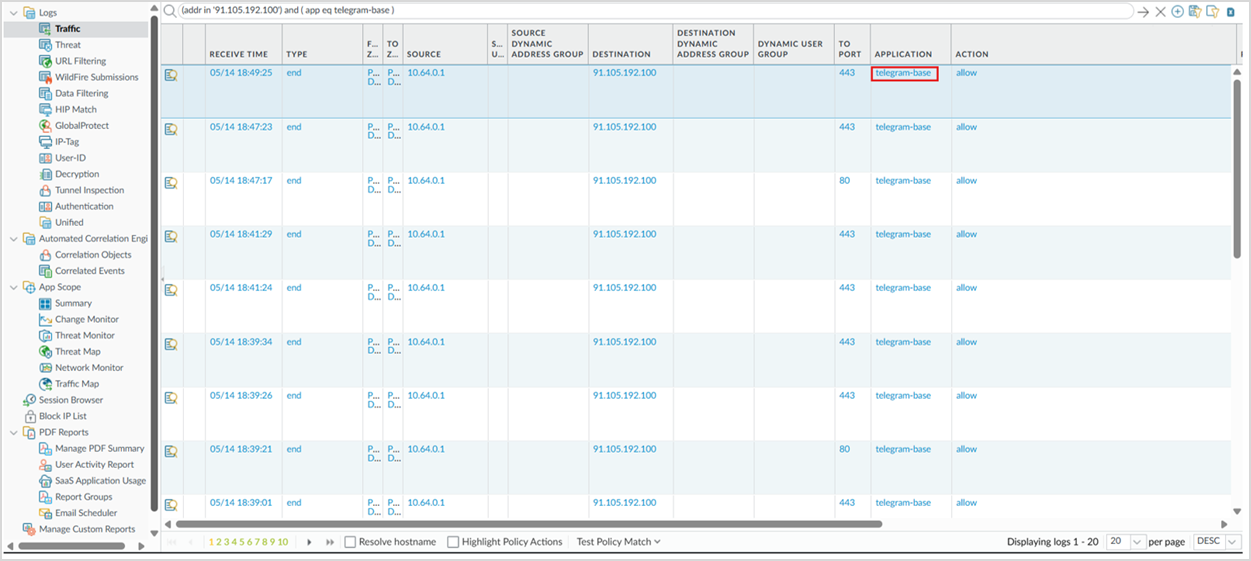Clear the filter with the X icon
The width and height of the screenshot is (1251, 561).
point(1160,12)
